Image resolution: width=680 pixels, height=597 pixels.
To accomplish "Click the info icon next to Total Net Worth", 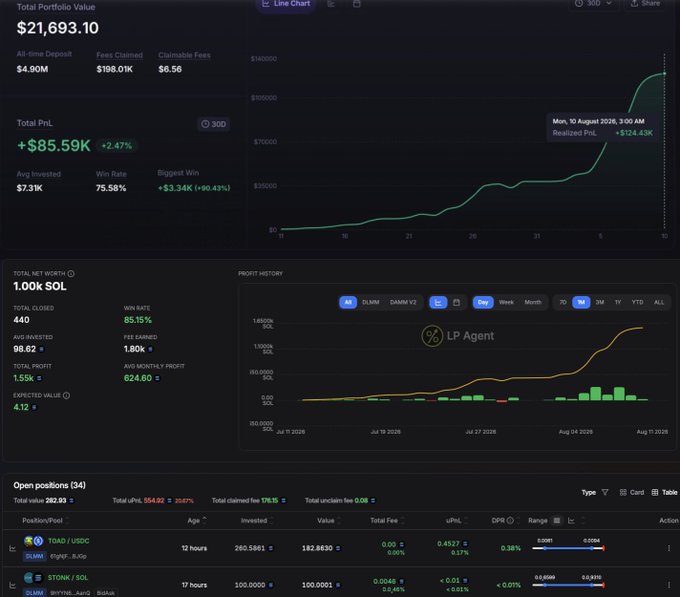I will [x=71, y=274].
